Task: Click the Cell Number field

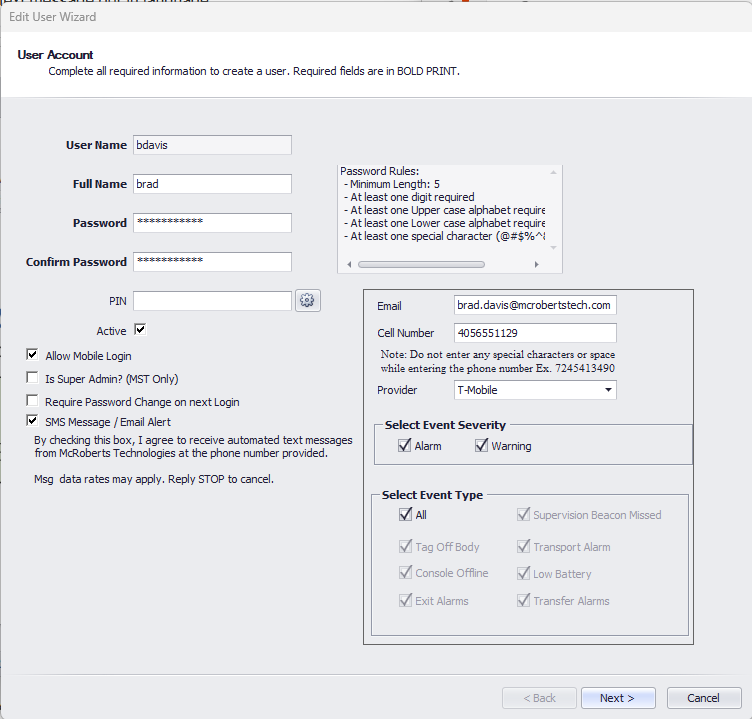Action: pyautogui.click(x=534, y=332)
